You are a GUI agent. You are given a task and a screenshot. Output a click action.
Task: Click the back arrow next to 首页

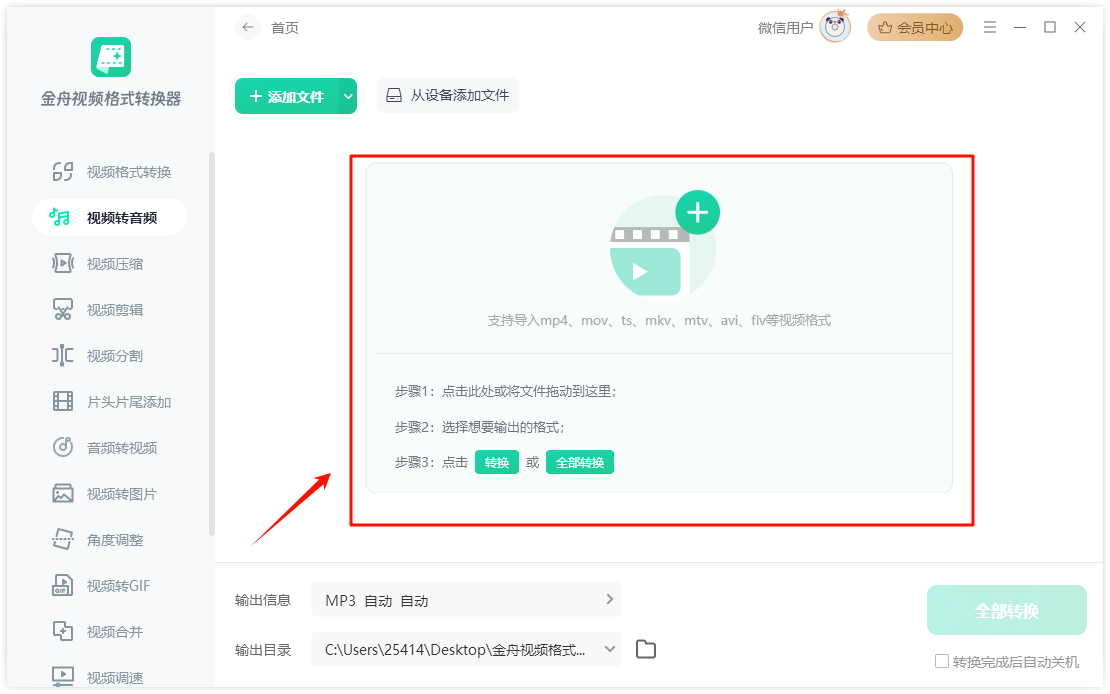tap(247, 28)
